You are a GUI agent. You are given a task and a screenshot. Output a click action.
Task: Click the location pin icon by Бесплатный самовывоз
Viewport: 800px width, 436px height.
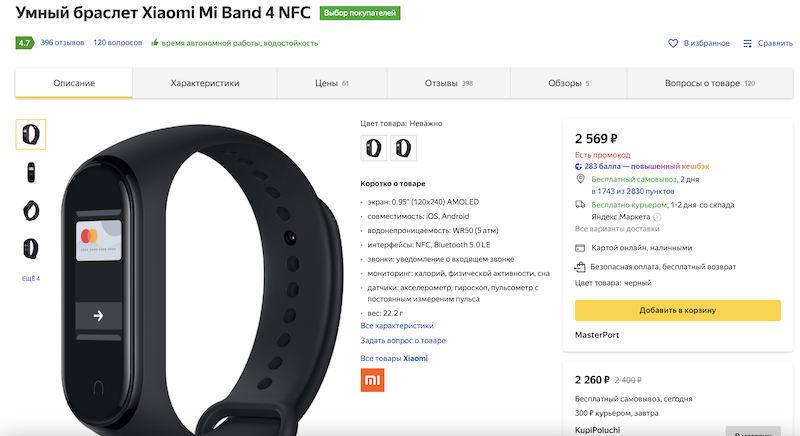pos(581,178)
